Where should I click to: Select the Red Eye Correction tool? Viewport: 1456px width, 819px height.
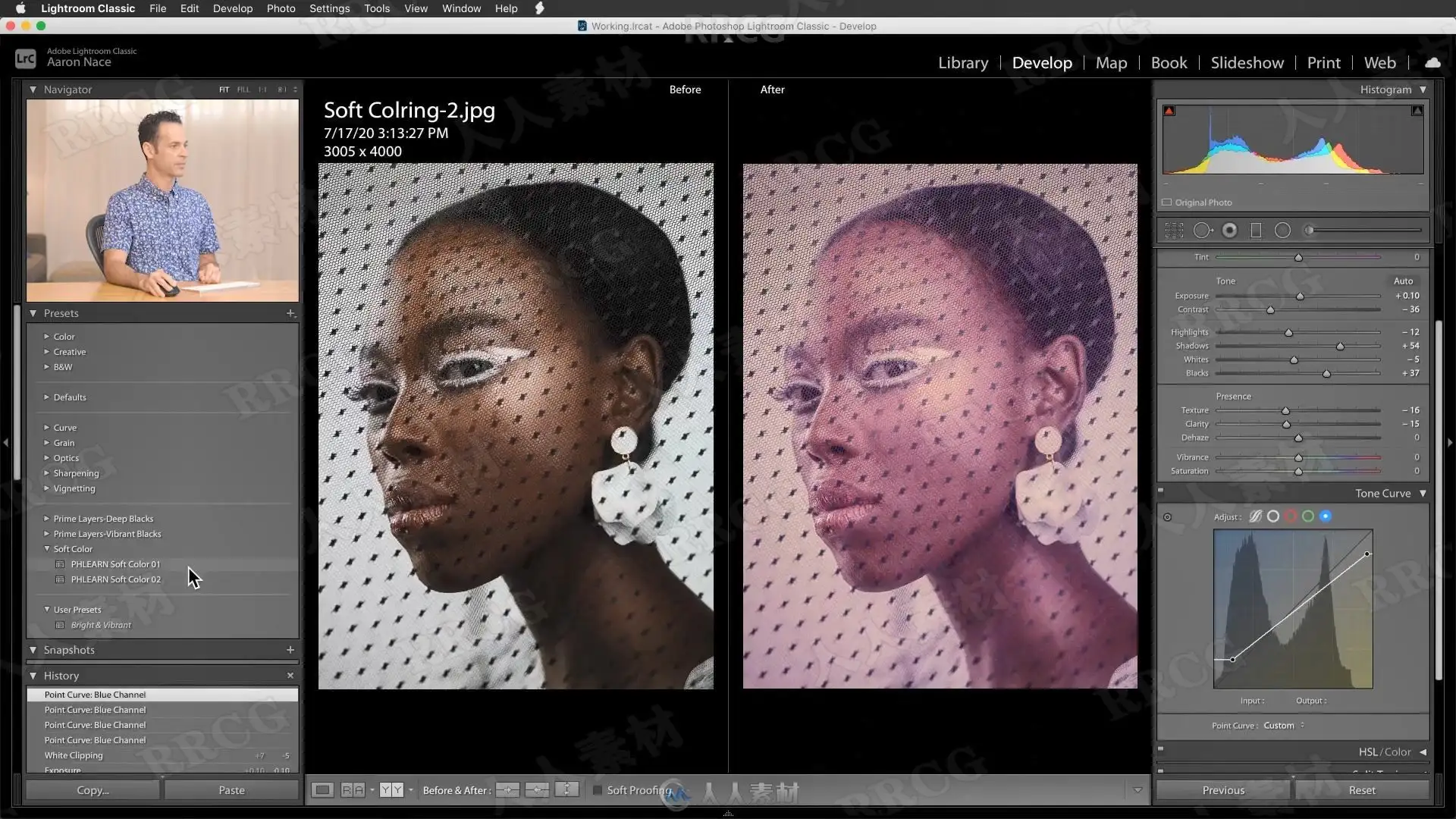pos(1230,231)
